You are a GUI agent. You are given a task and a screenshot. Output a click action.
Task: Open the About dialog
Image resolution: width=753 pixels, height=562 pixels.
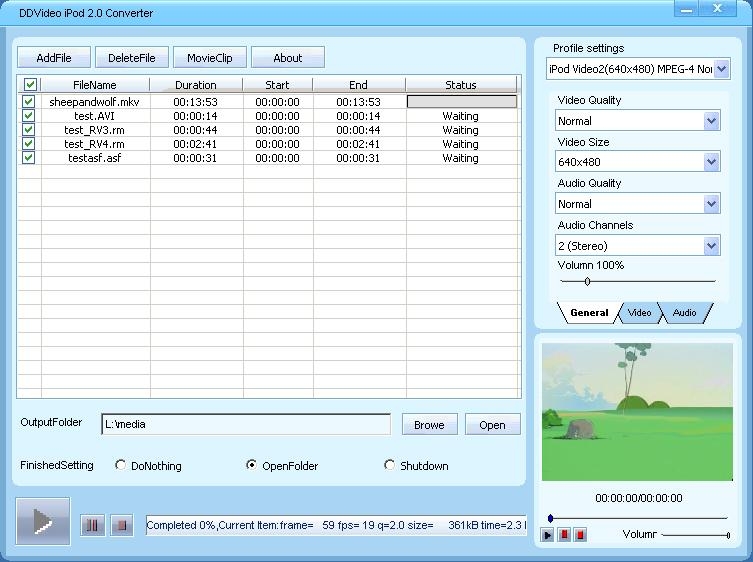pyautogui.click(x=288, y=58)
